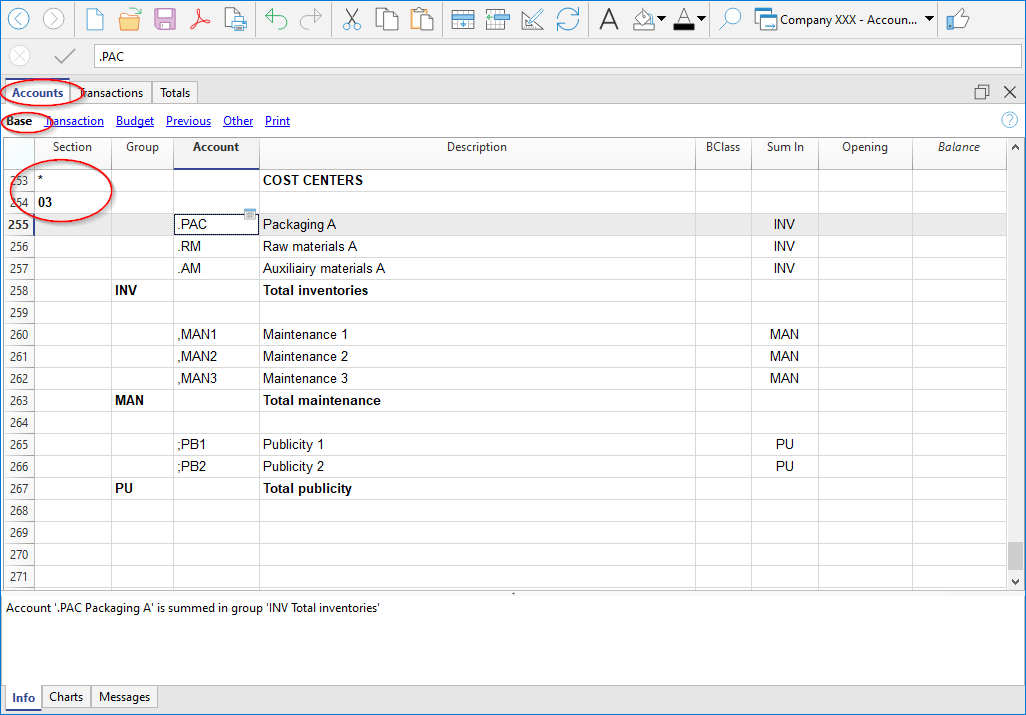Switch to the Totals tab
This screenshot has width=1026, height=715.
[175, 93]
